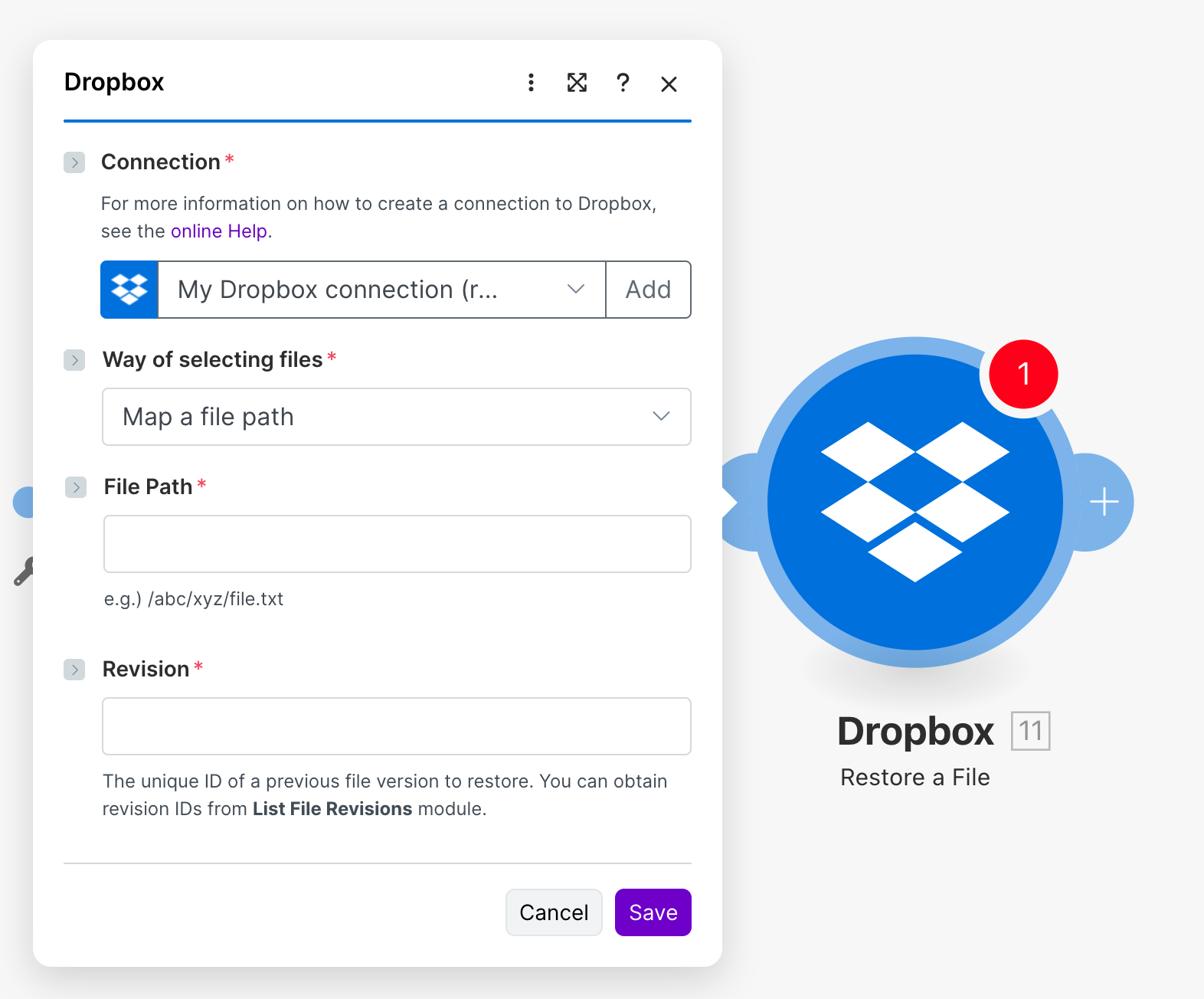
Task: Click the Restore a File module label
Action: click(x=915, y=778)
